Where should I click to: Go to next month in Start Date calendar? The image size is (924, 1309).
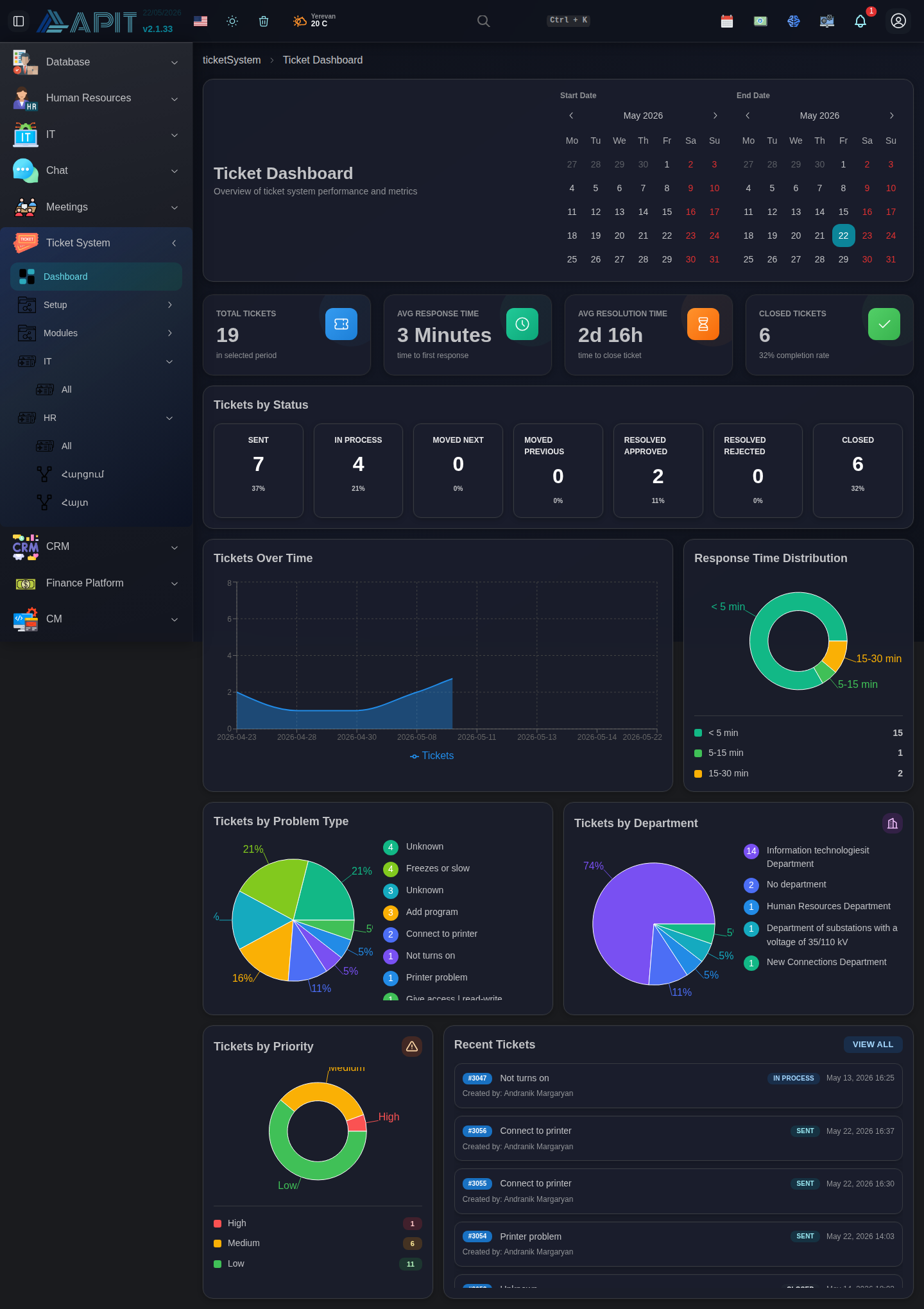point(715,116)
